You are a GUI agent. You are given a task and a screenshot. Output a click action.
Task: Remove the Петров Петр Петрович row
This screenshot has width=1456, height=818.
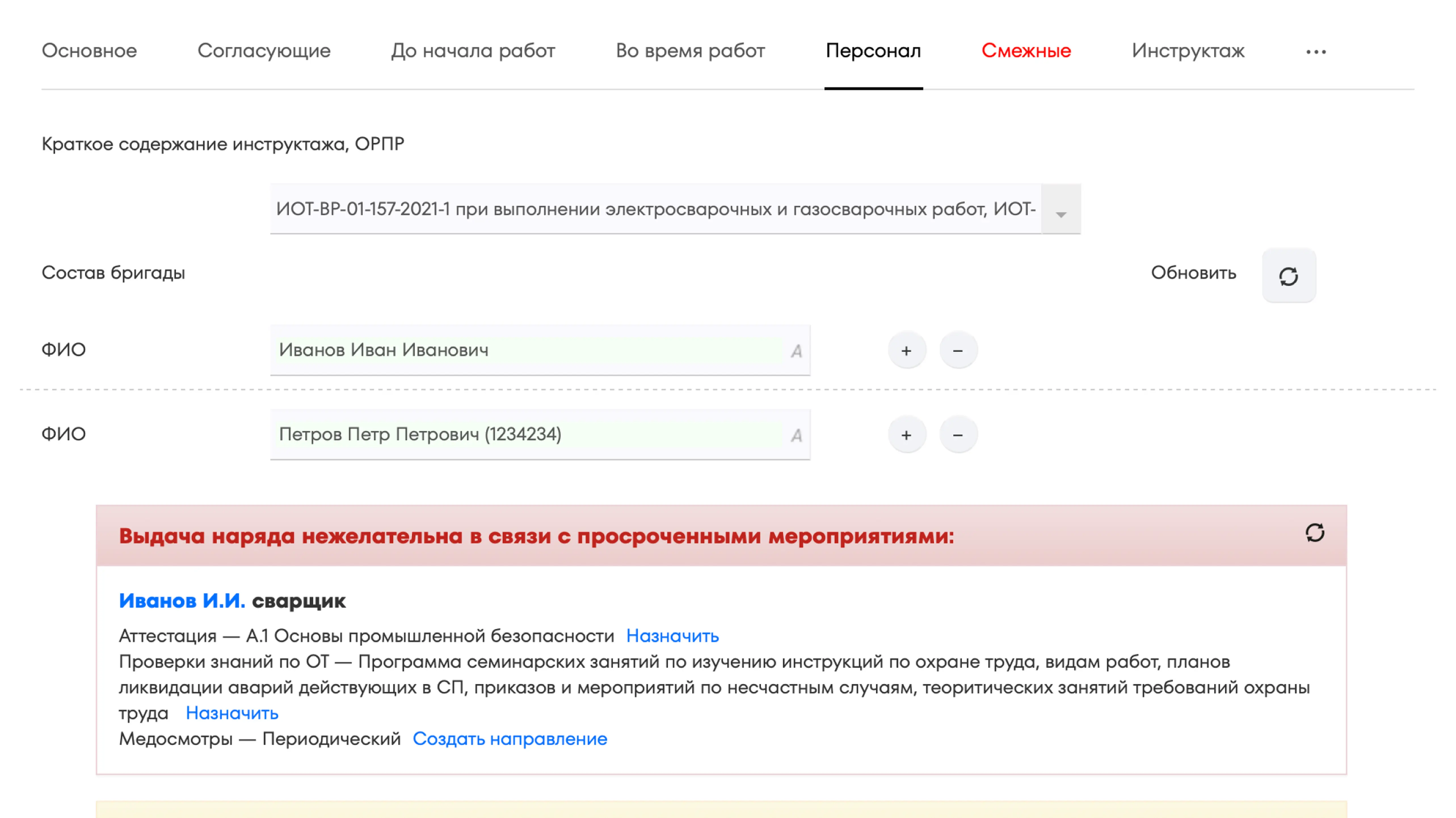(958, 435)
